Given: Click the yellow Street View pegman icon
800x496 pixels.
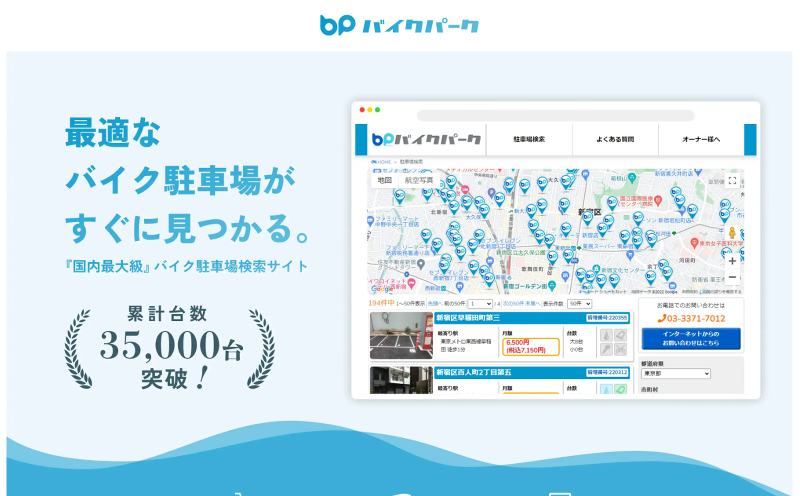Looking at the screenshot, I should coord(732,233).
